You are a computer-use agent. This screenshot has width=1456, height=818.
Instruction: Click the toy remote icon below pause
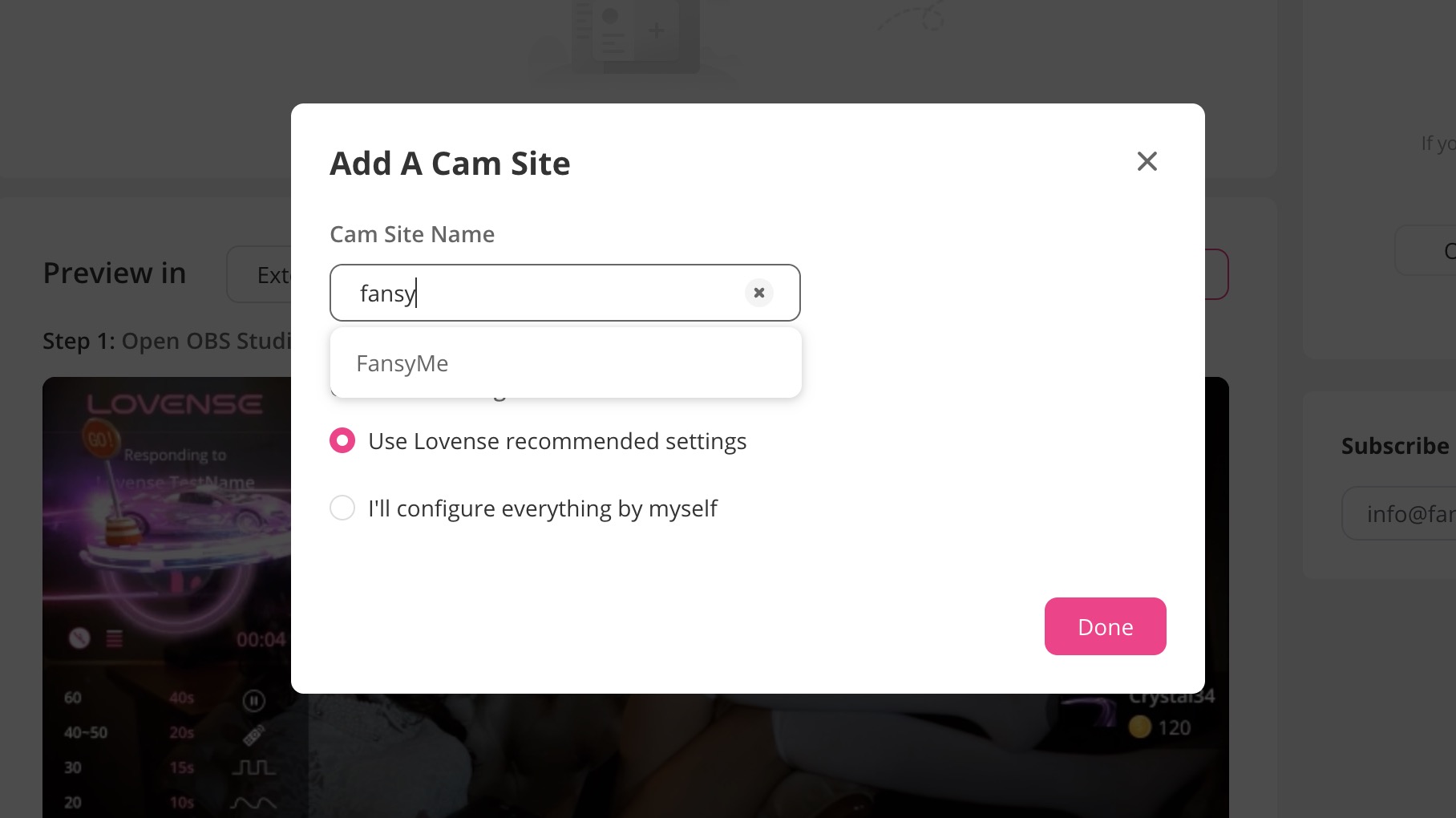(253, 735)
